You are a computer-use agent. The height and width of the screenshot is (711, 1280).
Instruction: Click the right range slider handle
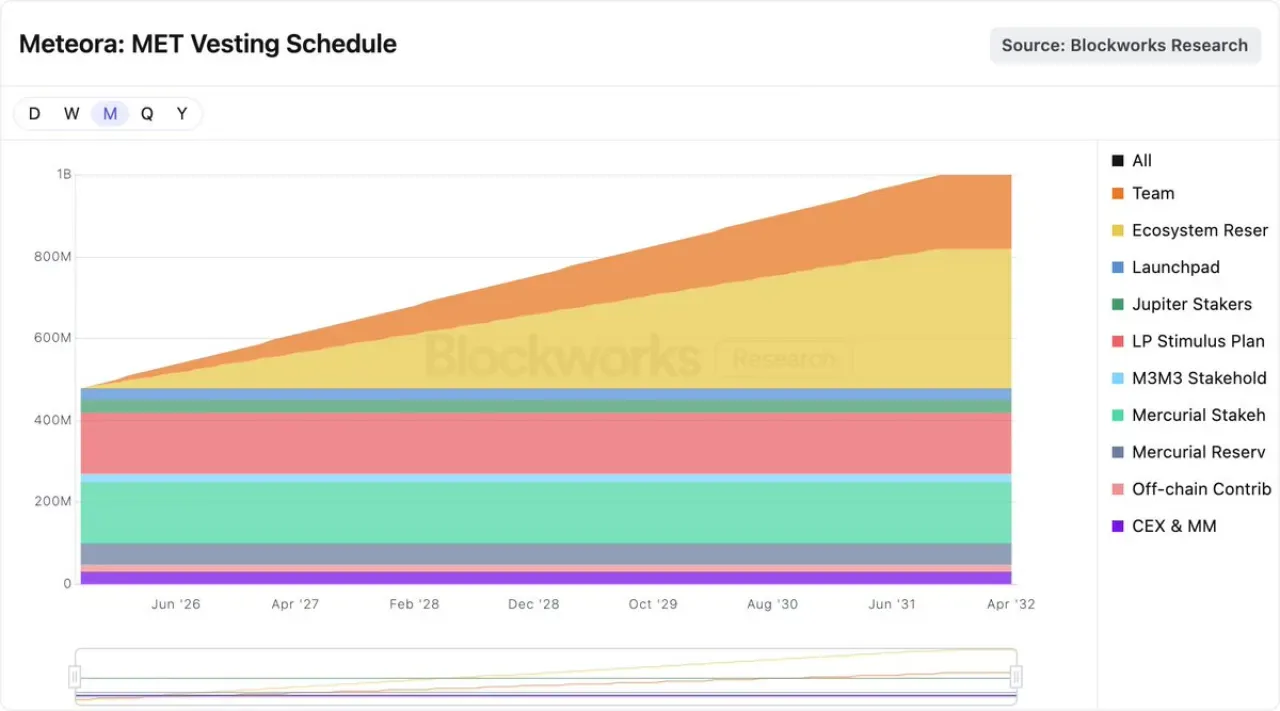[1016, 677]
